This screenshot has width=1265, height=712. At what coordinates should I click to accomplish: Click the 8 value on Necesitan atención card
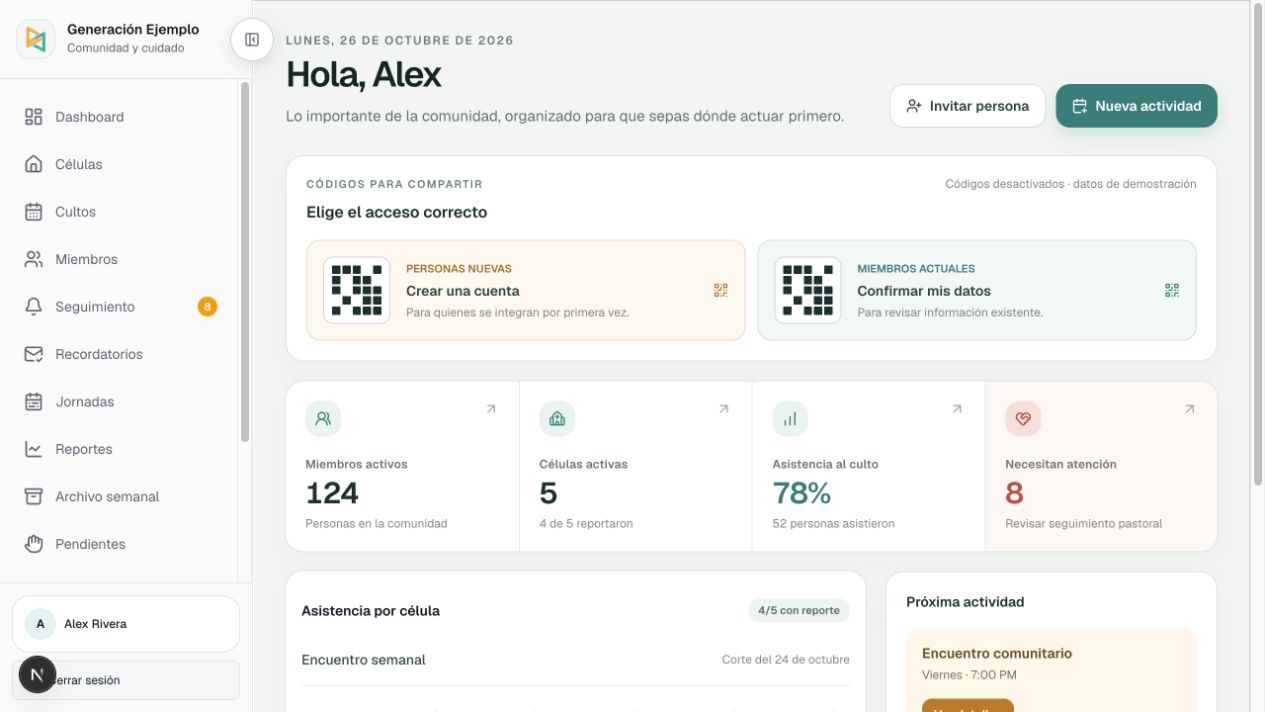[1014, 493]
